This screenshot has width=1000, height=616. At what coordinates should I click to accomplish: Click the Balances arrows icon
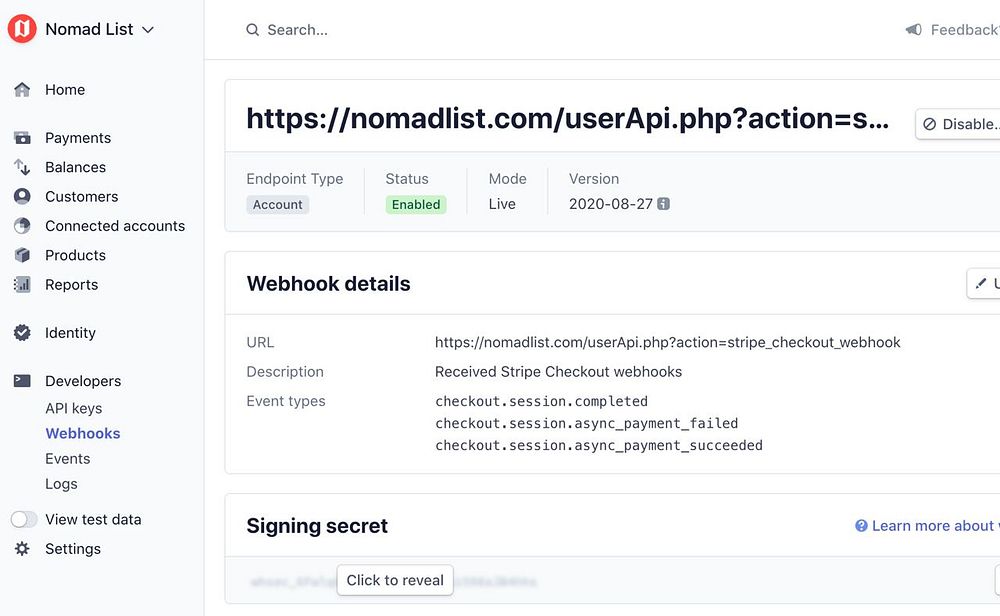click(22, 167)
